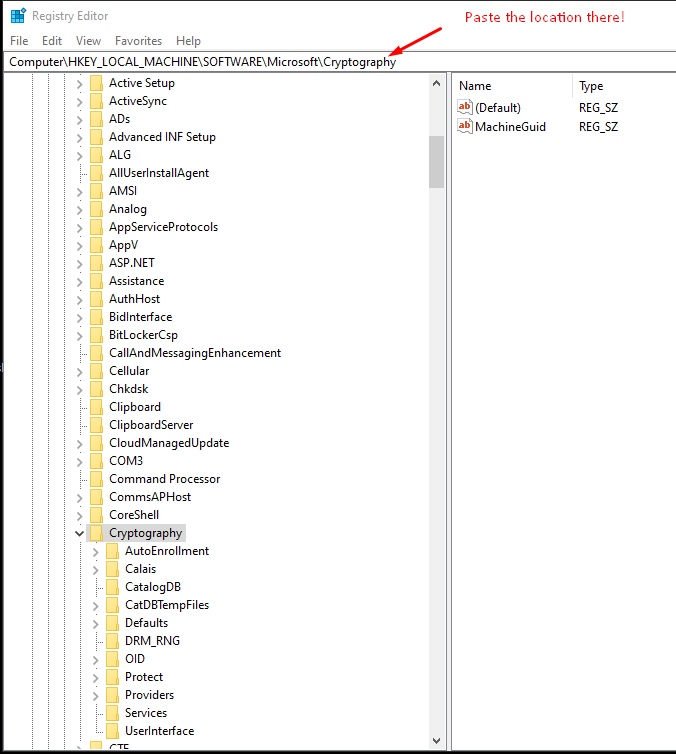Select the MachineGuid value name
This screenshot has width=676, height=754.
point(510,126)
